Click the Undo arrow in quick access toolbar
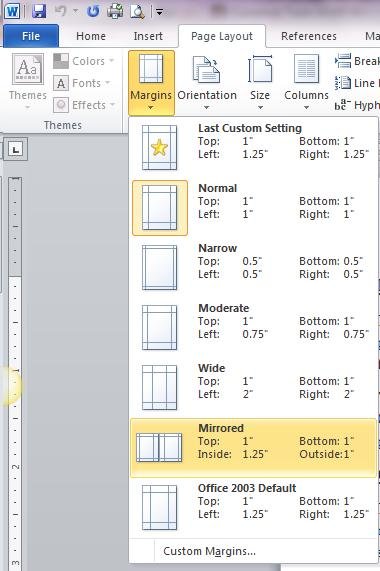This screenshot has width=380, height=571. [x=60, y=11]
